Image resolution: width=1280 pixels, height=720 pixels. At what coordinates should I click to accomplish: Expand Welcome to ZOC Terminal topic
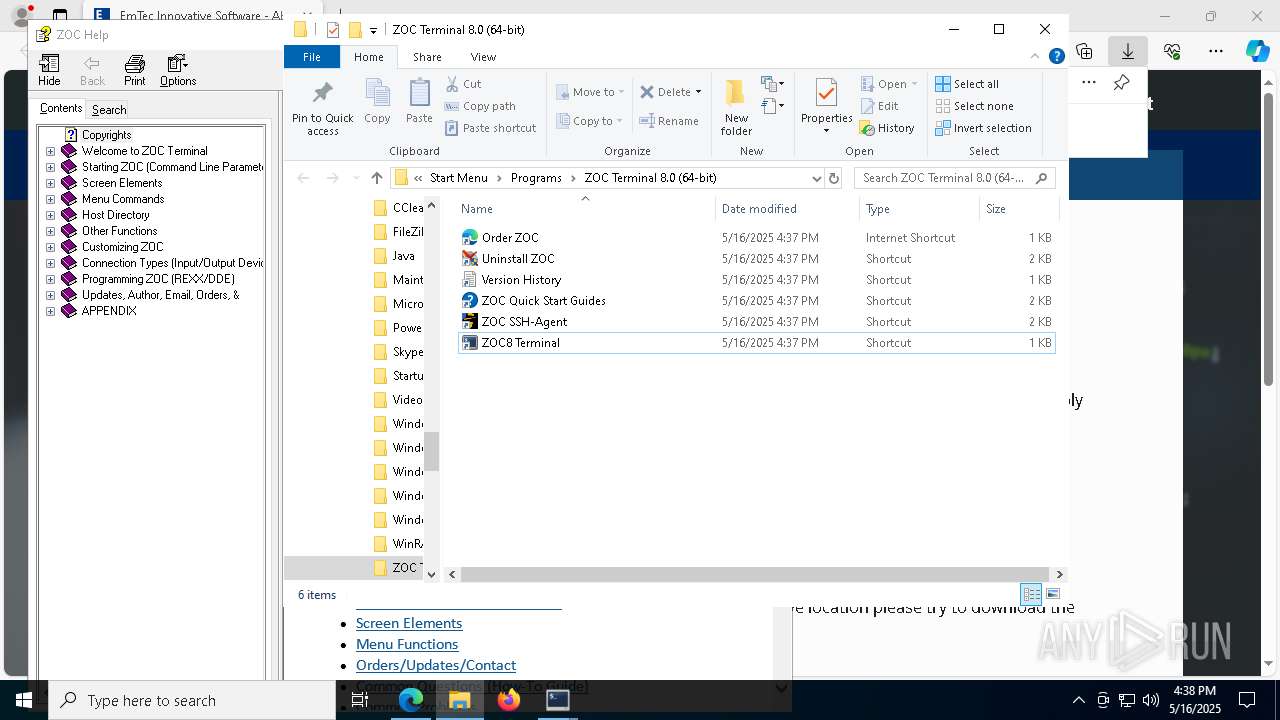point(51,151)
